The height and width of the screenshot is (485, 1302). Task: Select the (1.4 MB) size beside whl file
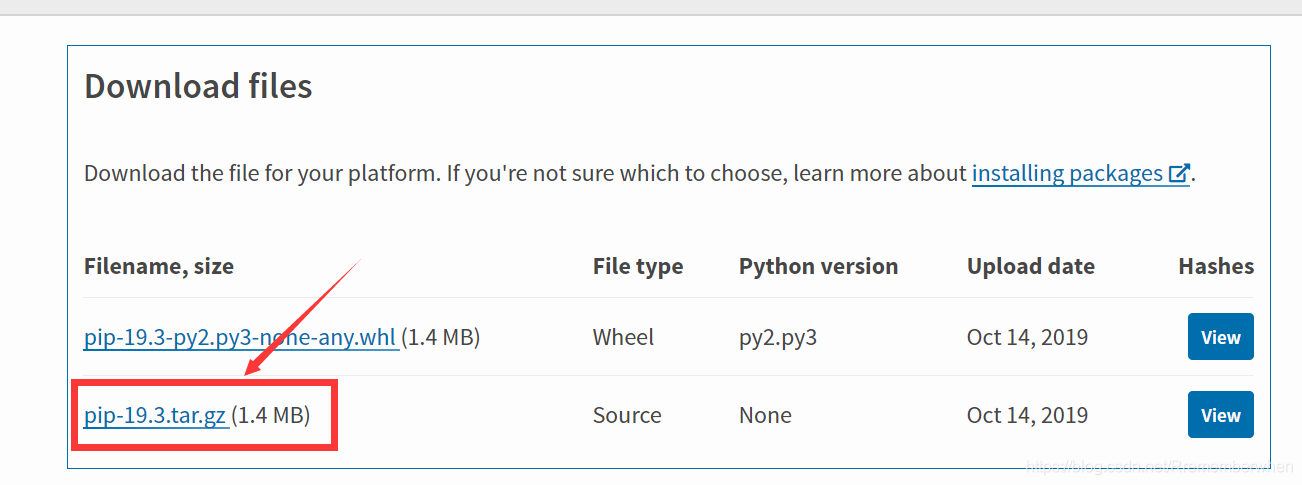pos(441,337)
